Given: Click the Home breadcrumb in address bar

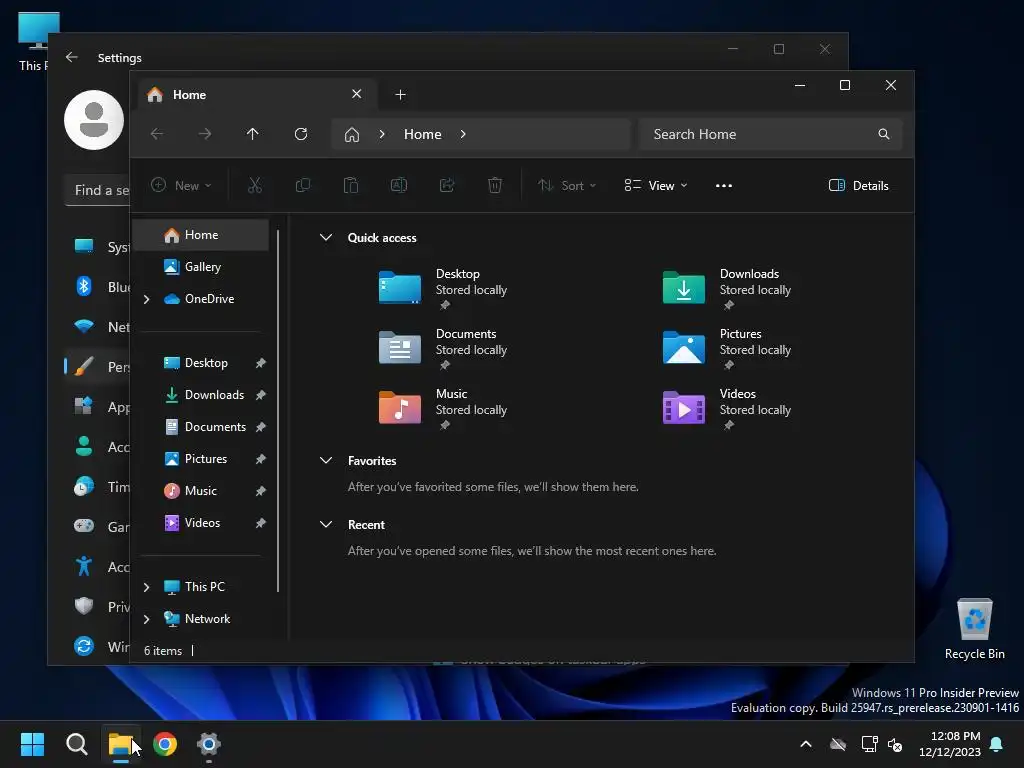Looking at the screenshot, I should tap(423, 134).
